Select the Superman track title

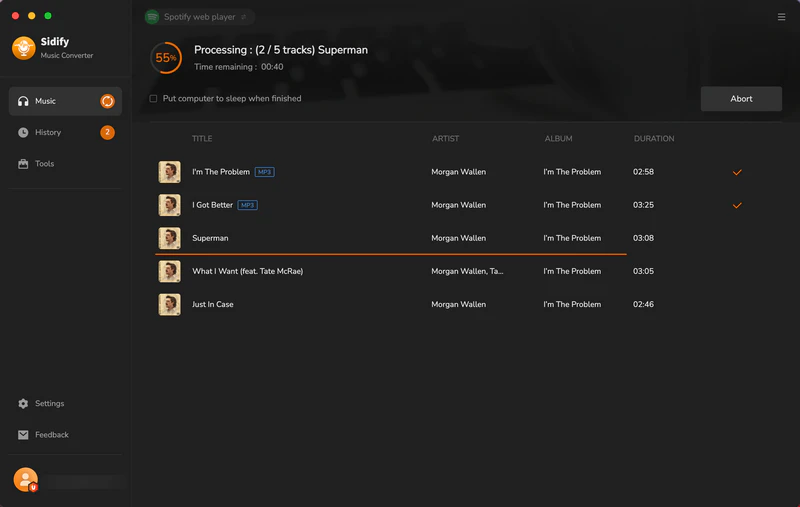[x=210, y=238]
